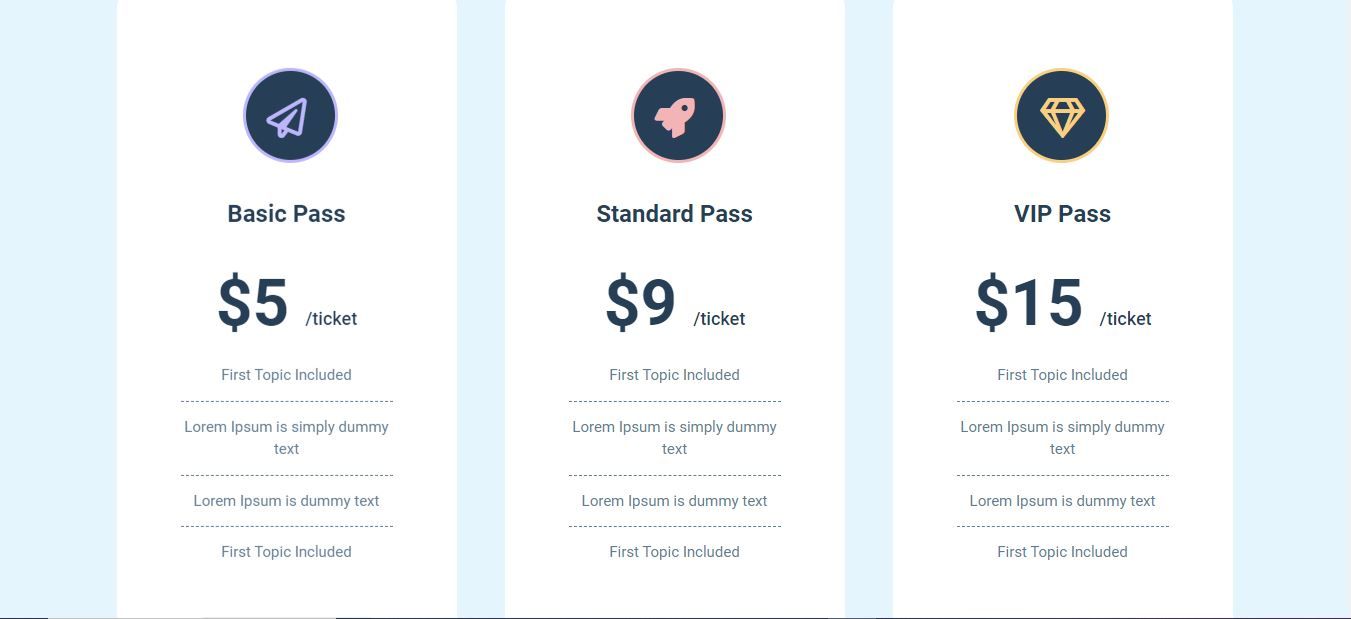Click the $9 price
This screenshot has height=619, width=1351.
[641, 303]
